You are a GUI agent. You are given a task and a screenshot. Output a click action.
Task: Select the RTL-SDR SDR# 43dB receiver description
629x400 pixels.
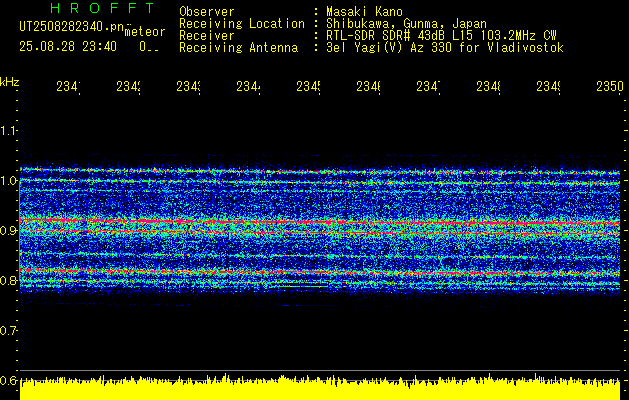[441, 36]
